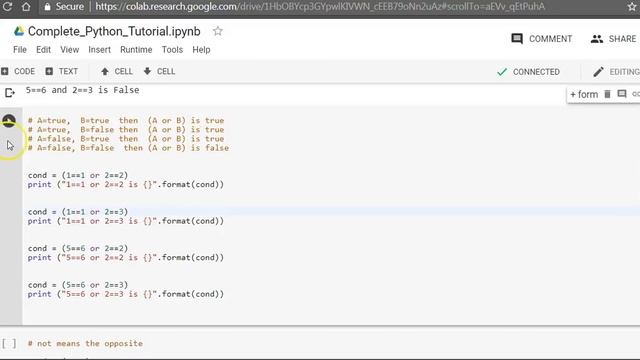The width and height of the screenshot is (640, 360).
Task: Open the Tools menu
Action: (x=172, y=50)
